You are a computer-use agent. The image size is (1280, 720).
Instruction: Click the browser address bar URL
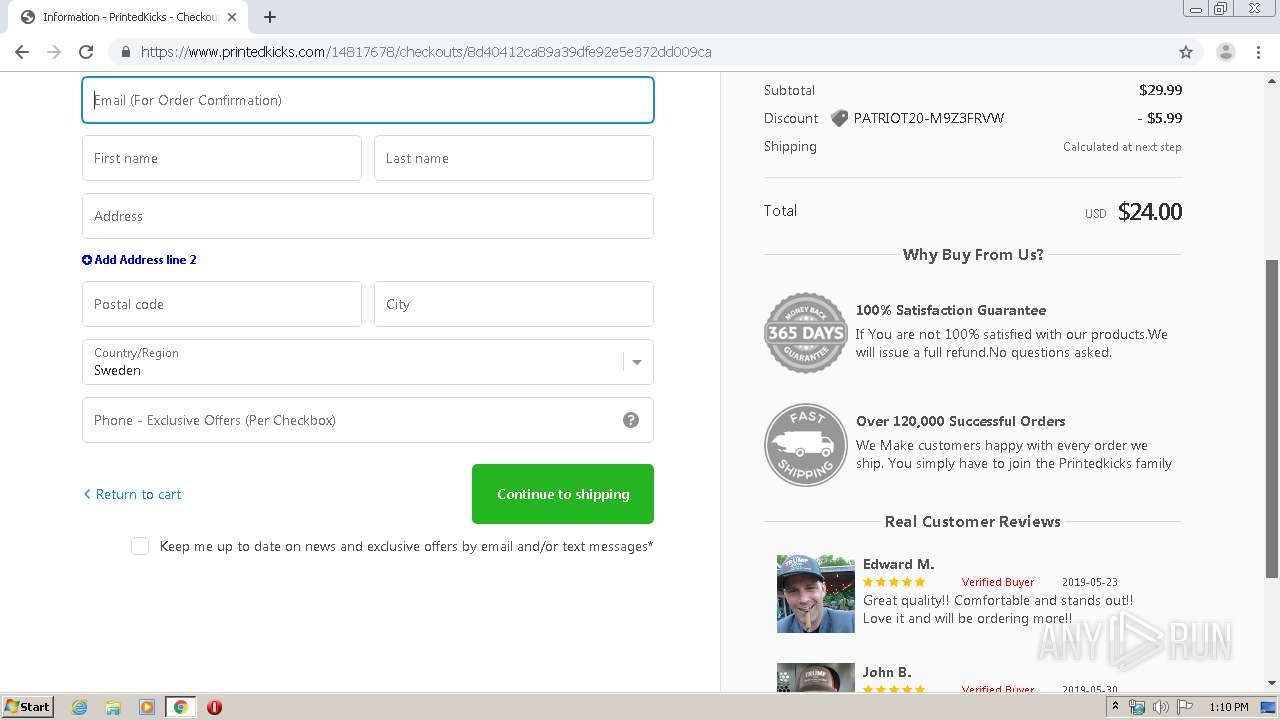pyautogui.click(x=426, y=52)
